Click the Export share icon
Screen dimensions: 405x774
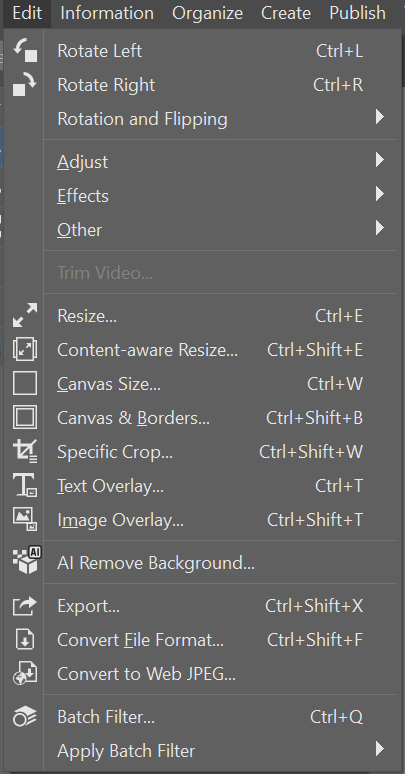(x=25, y=606)
